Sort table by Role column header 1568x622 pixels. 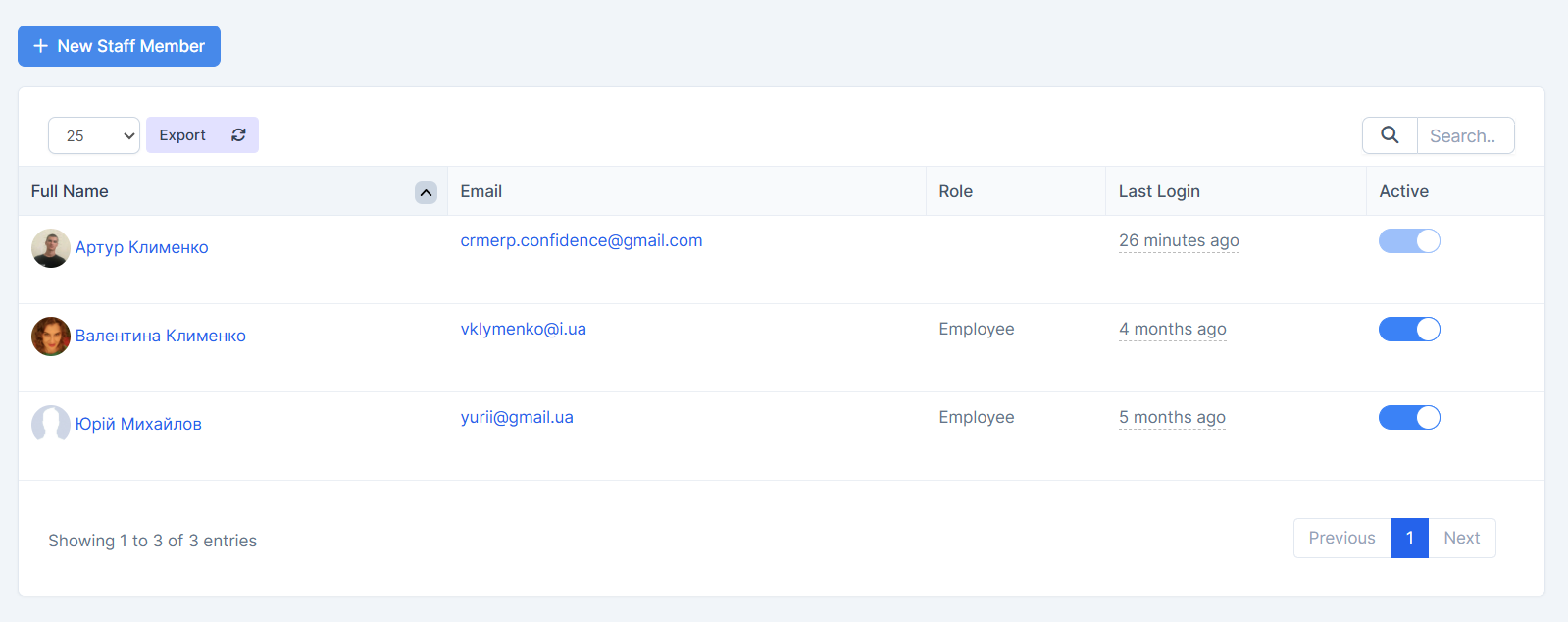(x=955, y=191)
